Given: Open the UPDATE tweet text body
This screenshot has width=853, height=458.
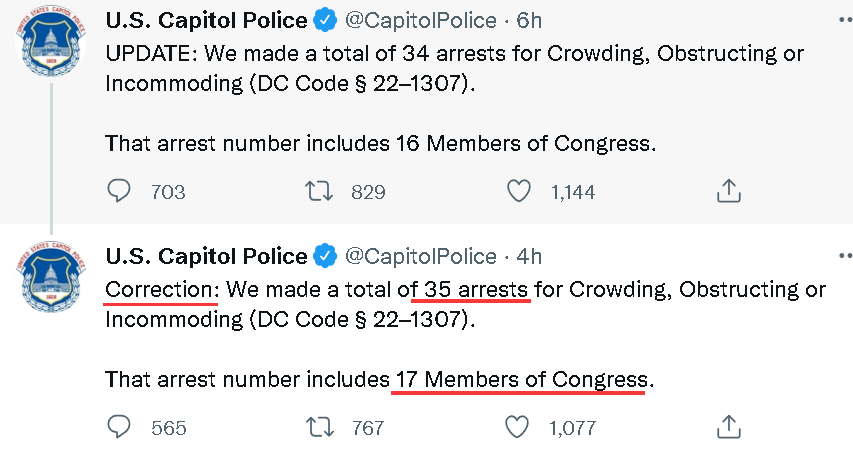Looking at the screenshot, I should pos(454,98).
